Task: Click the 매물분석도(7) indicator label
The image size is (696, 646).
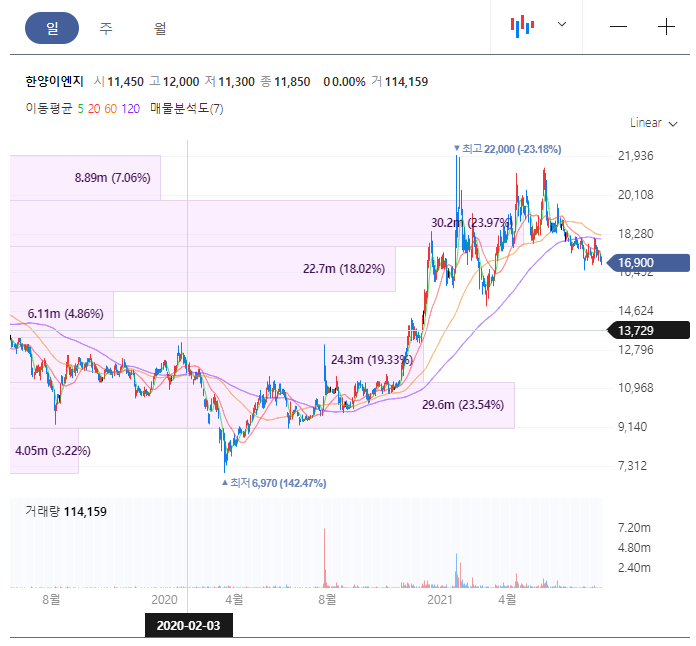Action: click(x=186, y=108)
